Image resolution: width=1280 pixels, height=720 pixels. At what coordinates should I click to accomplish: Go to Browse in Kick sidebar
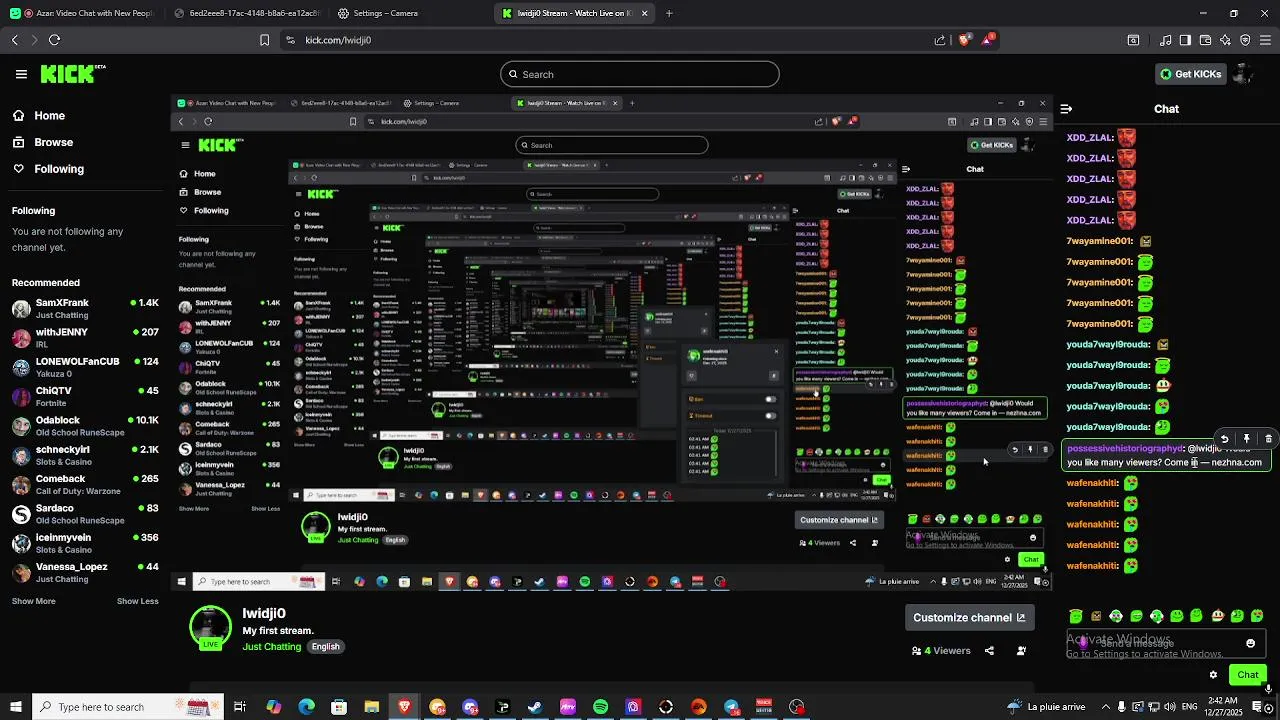[x=53, y=142]
